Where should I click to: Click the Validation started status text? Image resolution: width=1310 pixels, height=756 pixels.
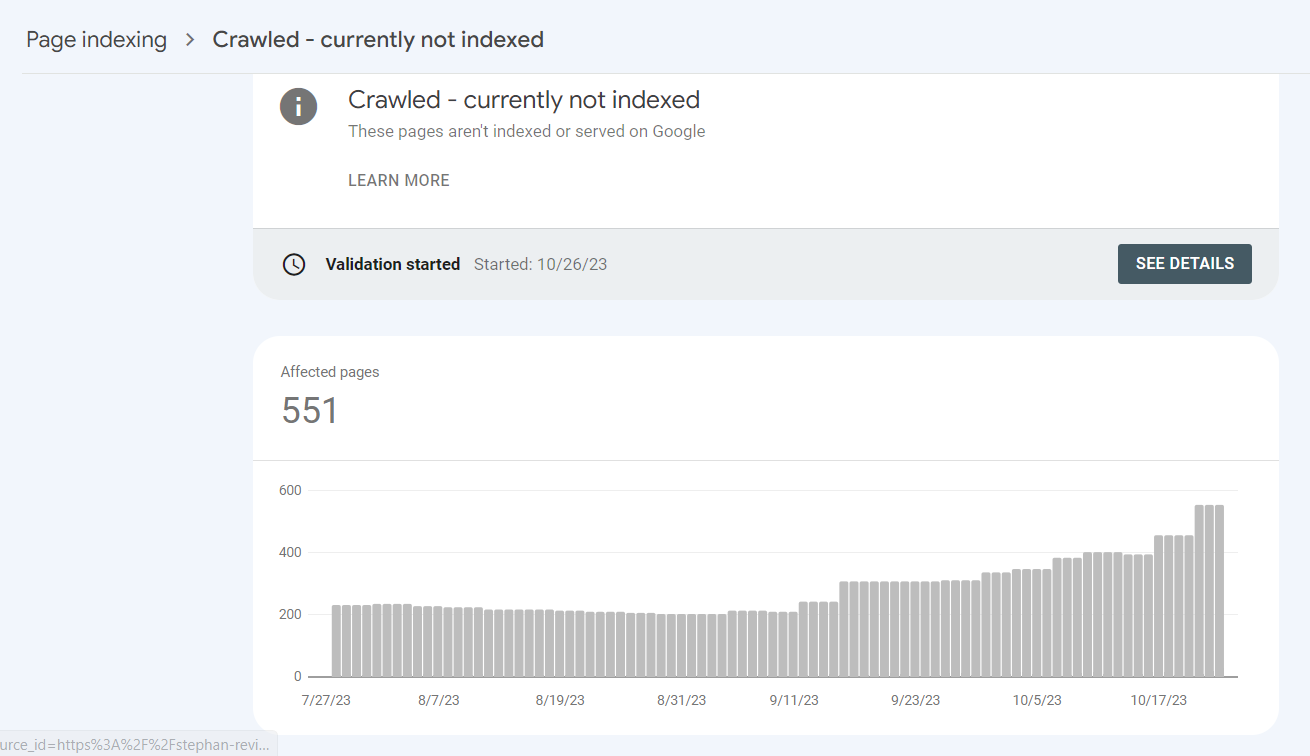click(393, 265)
